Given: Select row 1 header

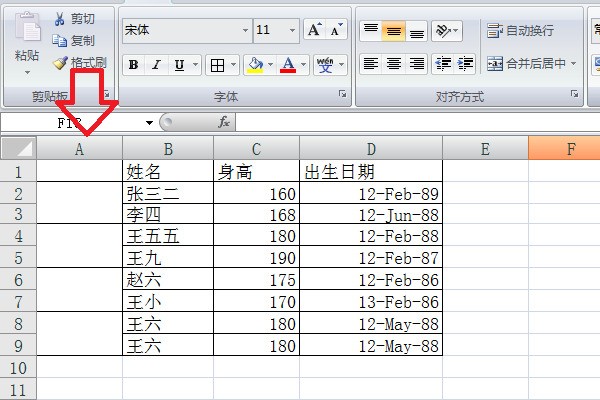Looking at the screenshot, I should point(18,171).
